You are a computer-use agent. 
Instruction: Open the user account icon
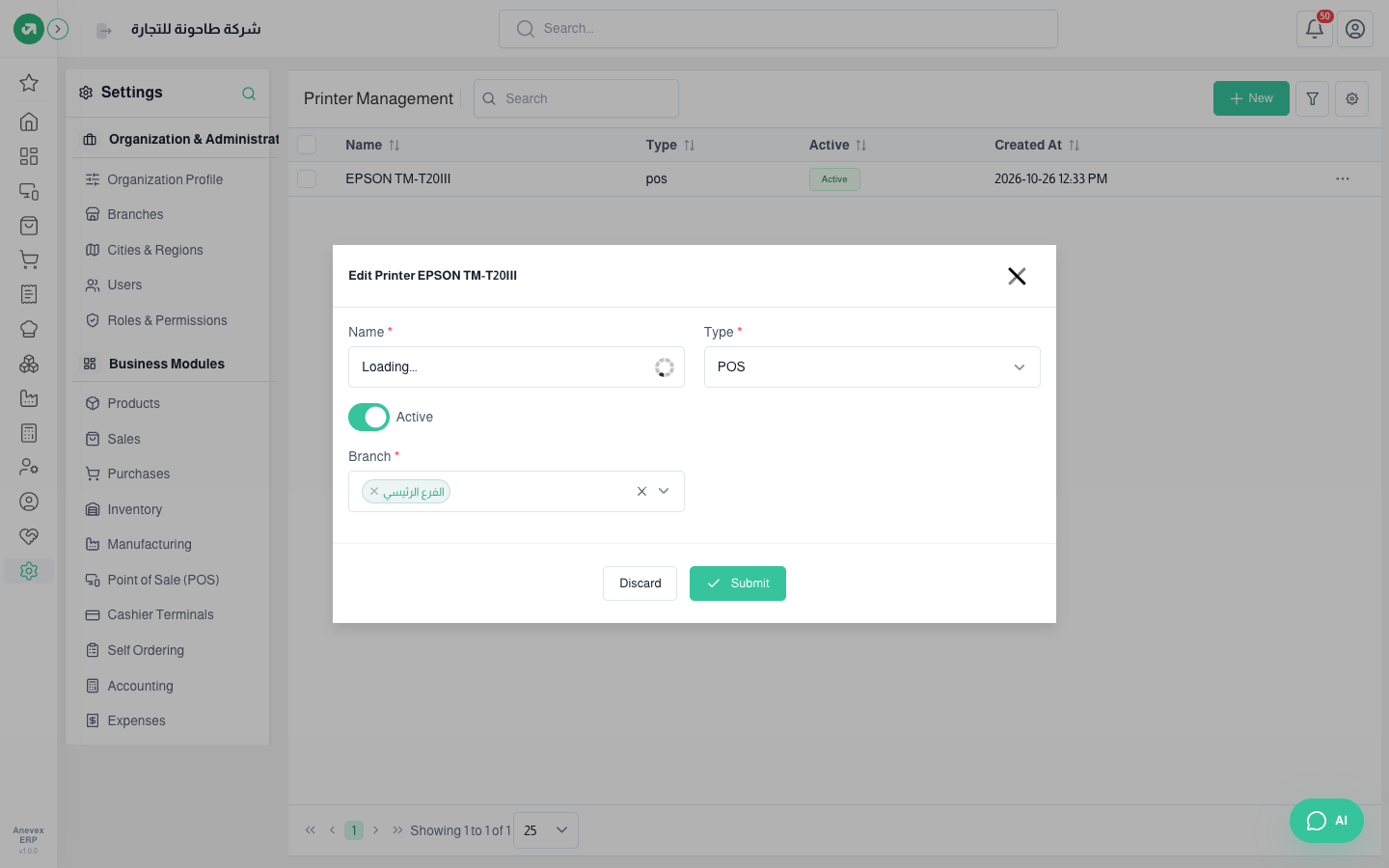point(1355,29)
